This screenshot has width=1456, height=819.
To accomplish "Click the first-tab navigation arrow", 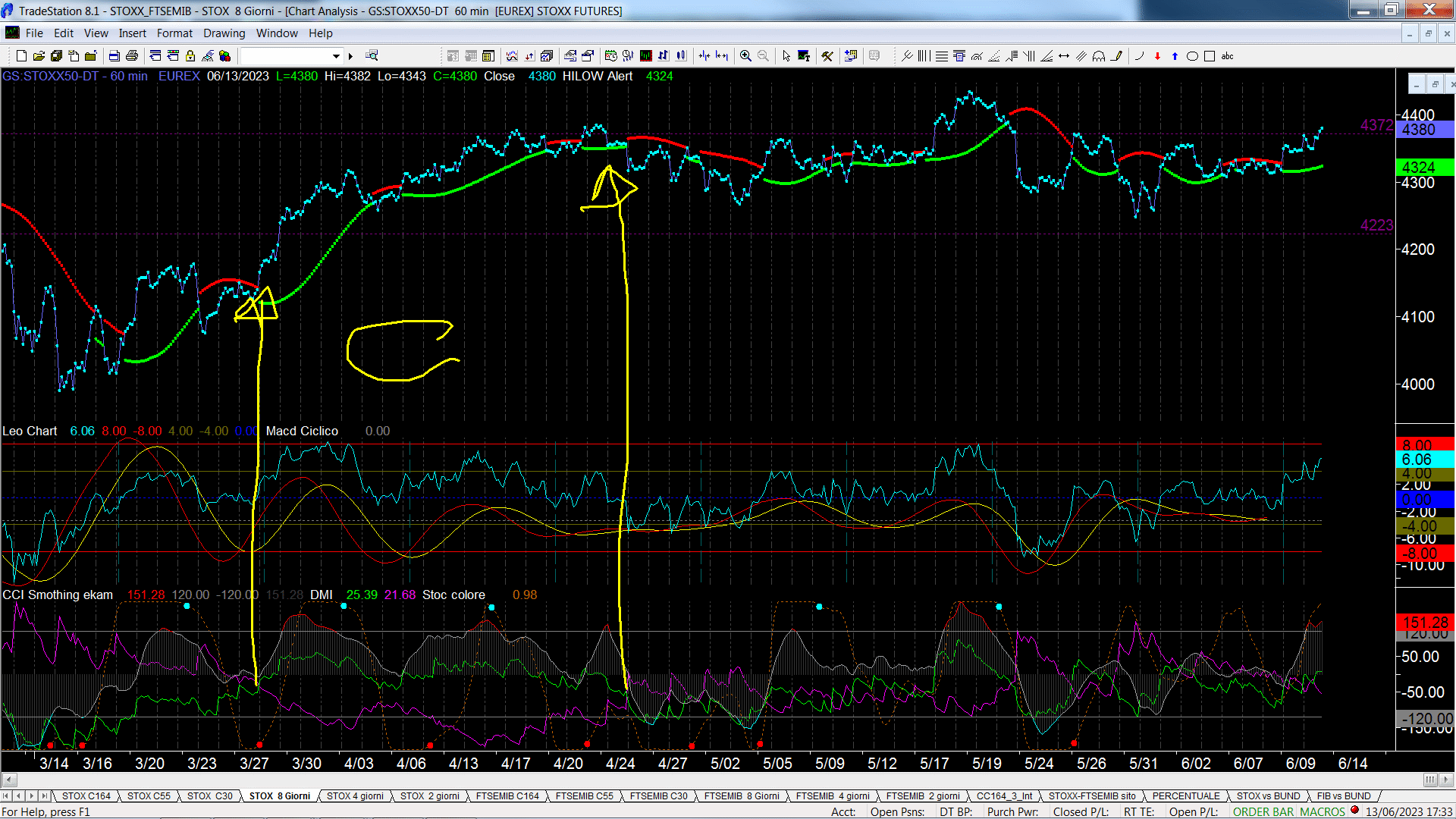I will [7, 796].
